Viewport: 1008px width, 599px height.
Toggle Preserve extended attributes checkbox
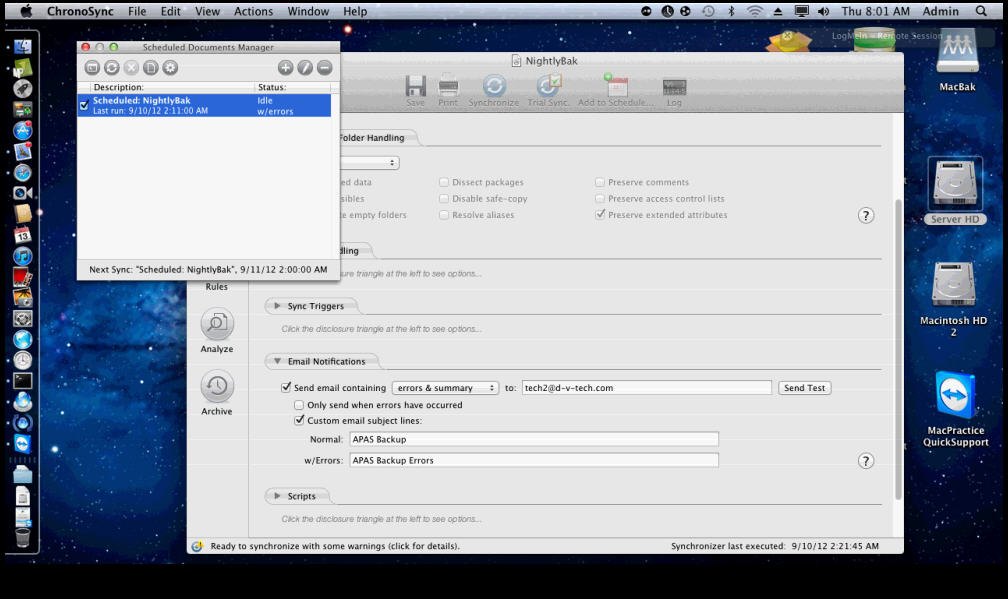(600, 215)
